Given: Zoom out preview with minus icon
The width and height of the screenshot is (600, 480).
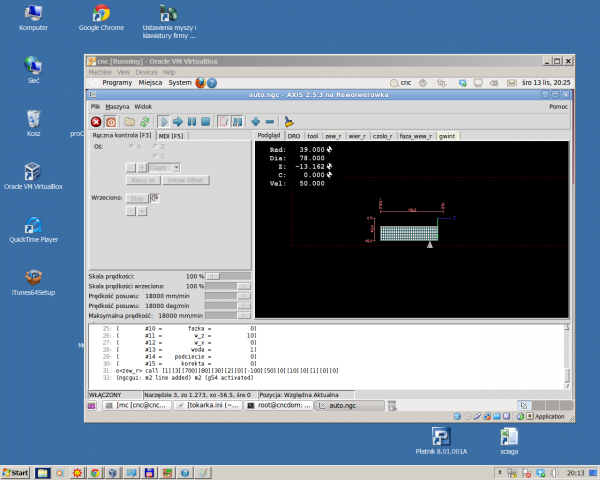Looking at the screenshot, I should pyautogui.click(x=270, y=122).
